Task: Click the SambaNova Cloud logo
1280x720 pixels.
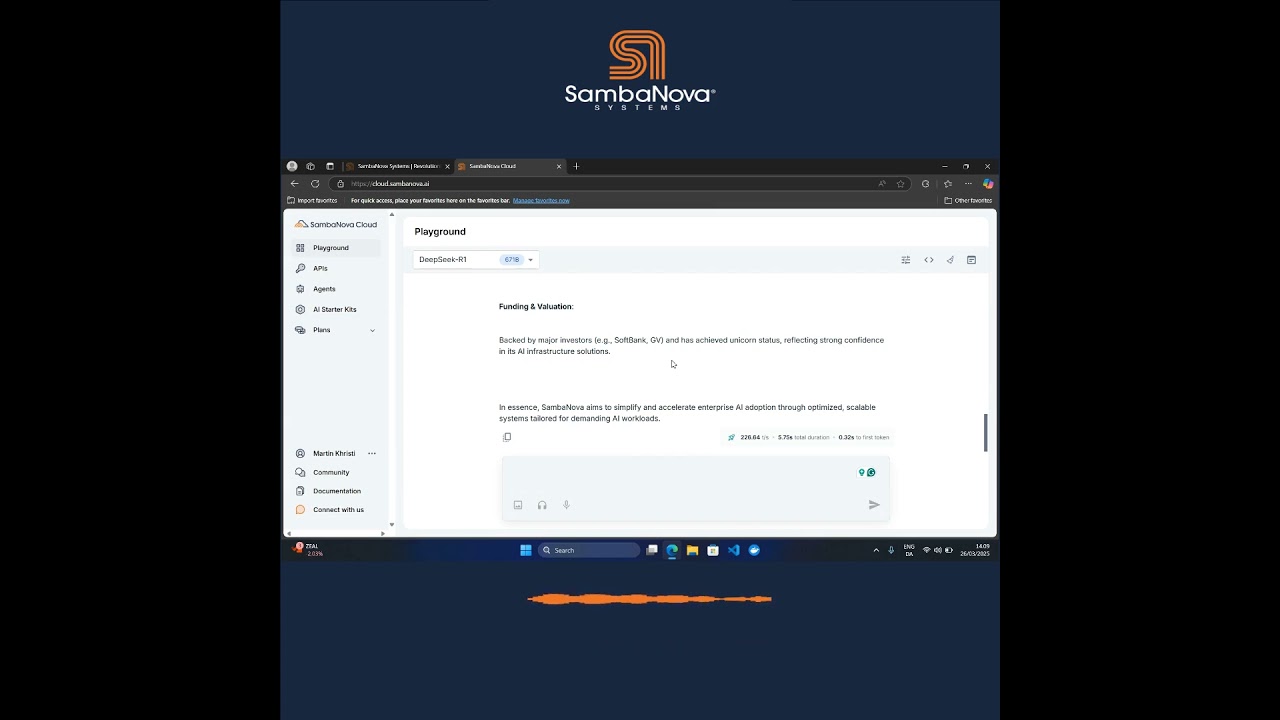Action: point(336,225)
